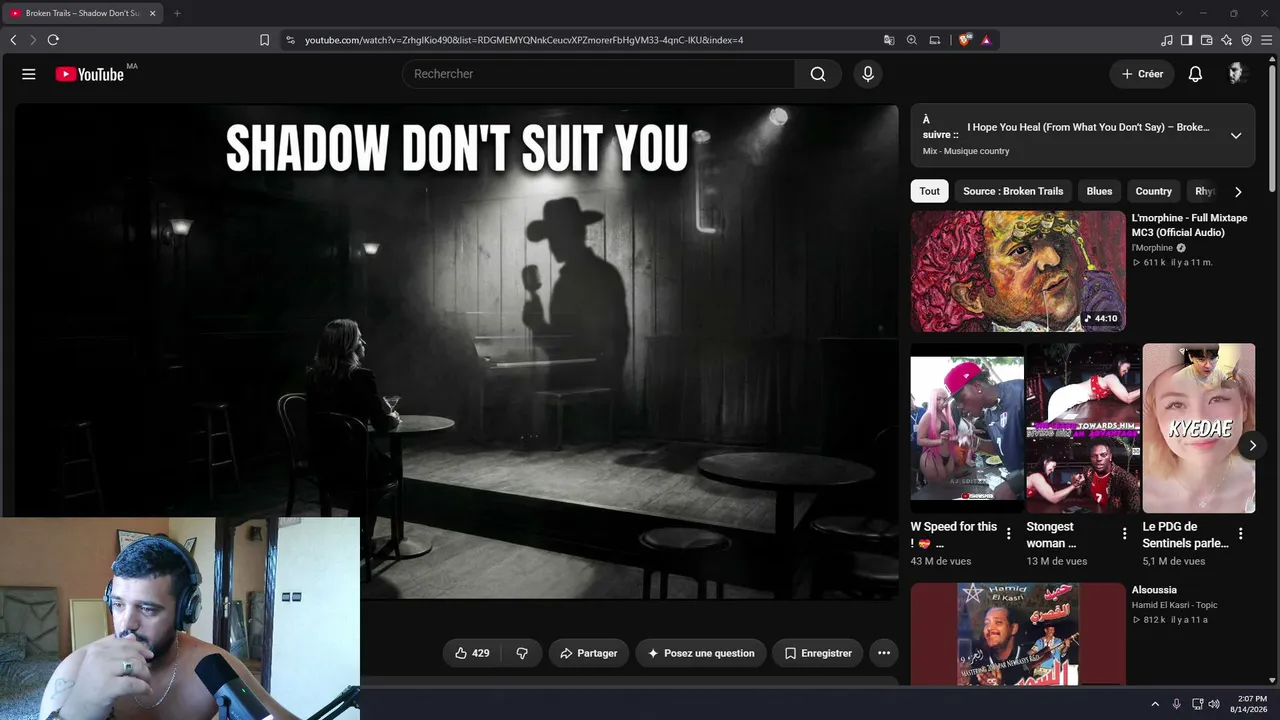Viewport: 1280px width, 720px height.
Task: Open the 'Stongest woman' short thumbnail
Action: (1083, 429)
